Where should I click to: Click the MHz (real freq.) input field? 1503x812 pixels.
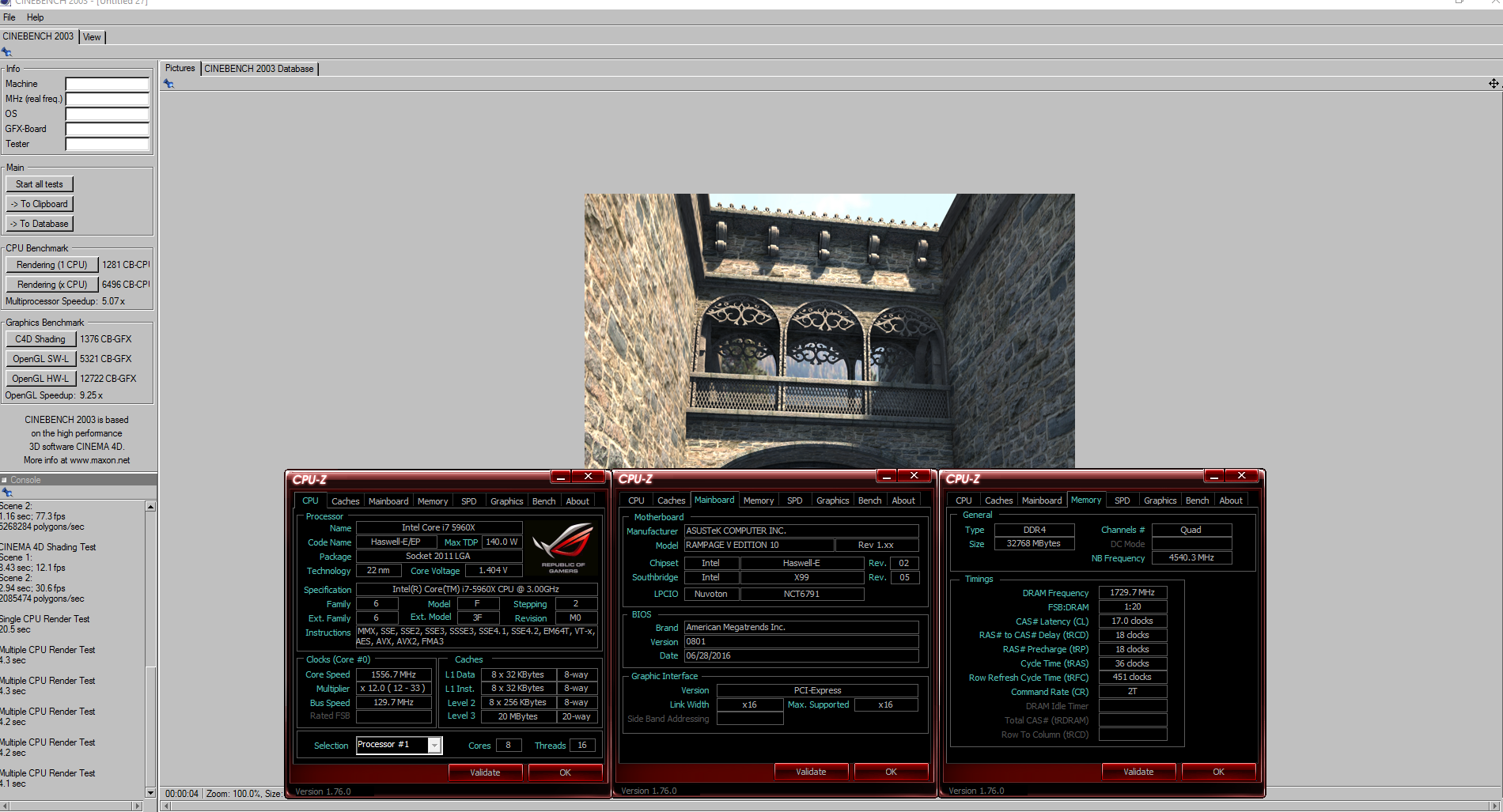pyautogui.click(x=107, y=99)
